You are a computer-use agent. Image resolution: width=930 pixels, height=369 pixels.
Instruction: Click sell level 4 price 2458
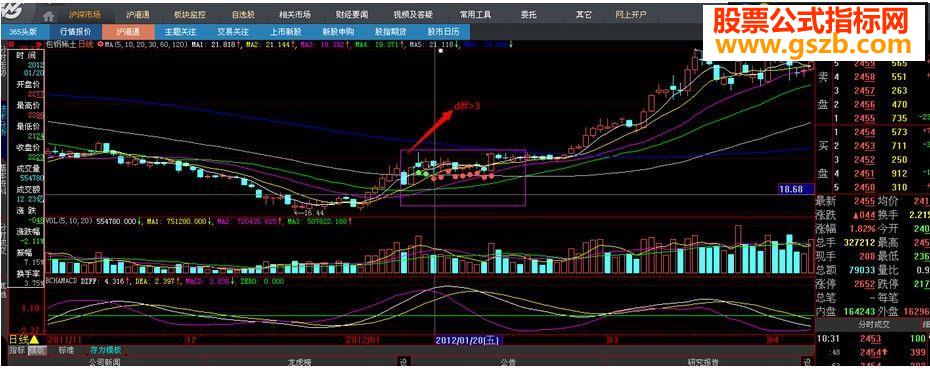[x=864, y=77]
